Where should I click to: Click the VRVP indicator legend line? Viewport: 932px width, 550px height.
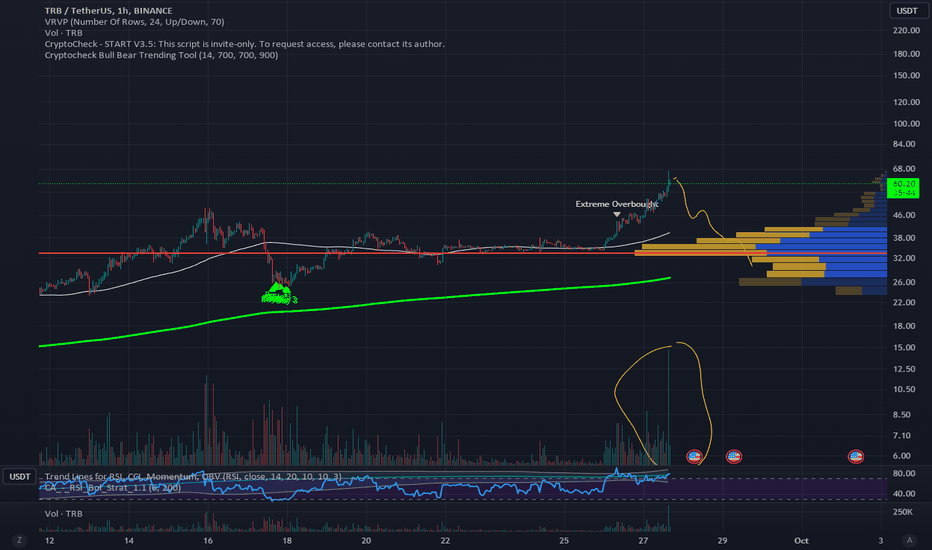(134, 22)
